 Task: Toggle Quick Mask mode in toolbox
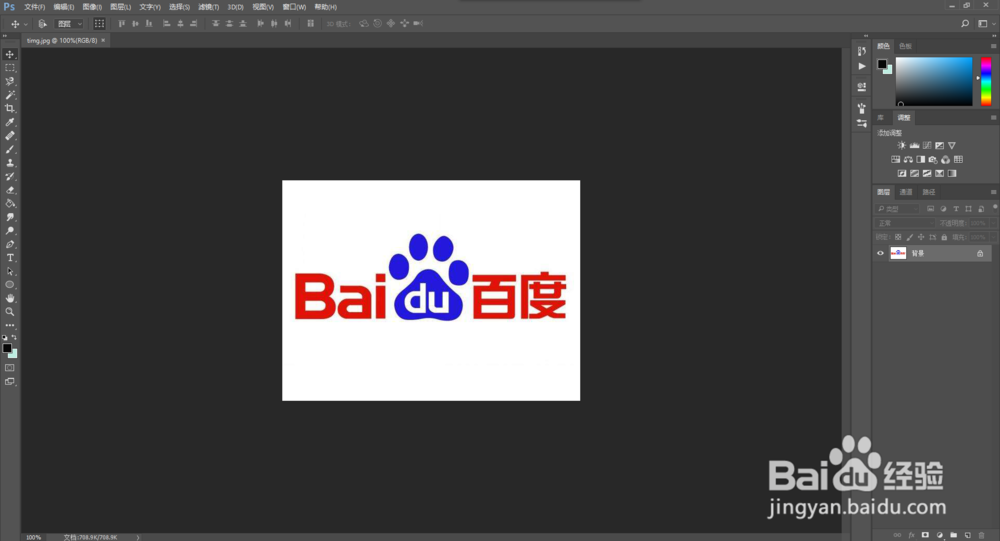click(x=10, y=367)
